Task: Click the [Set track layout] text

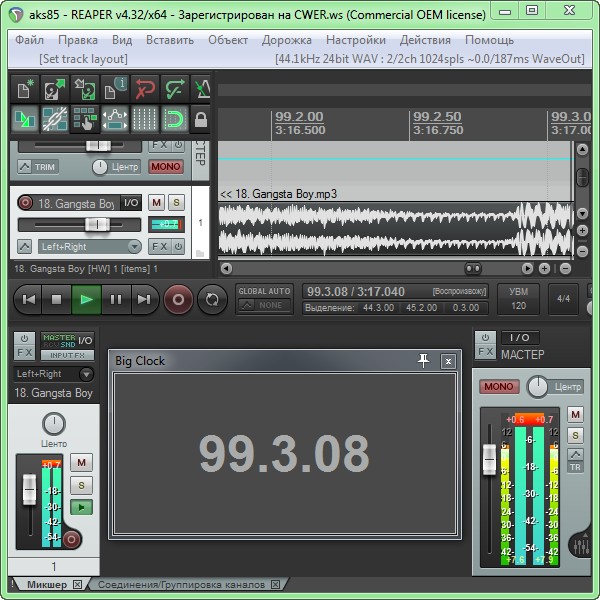Action: pos(83,59)
